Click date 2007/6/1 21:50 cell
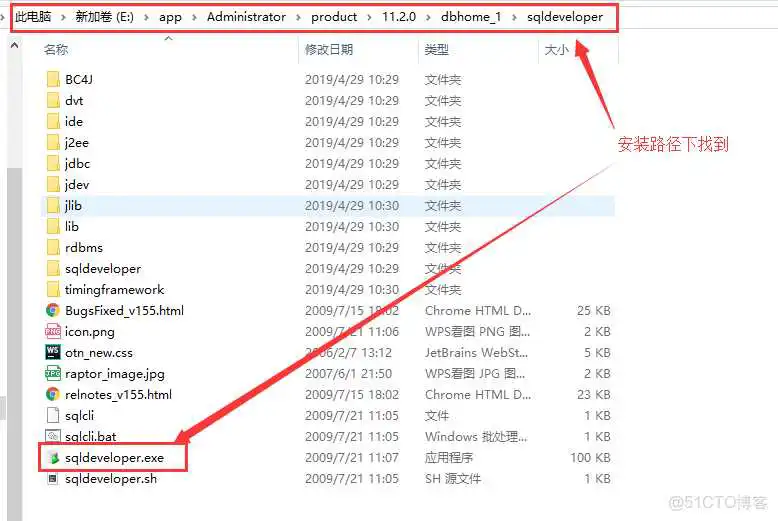The width and height of the screenshot is (778, 521). 348,374
